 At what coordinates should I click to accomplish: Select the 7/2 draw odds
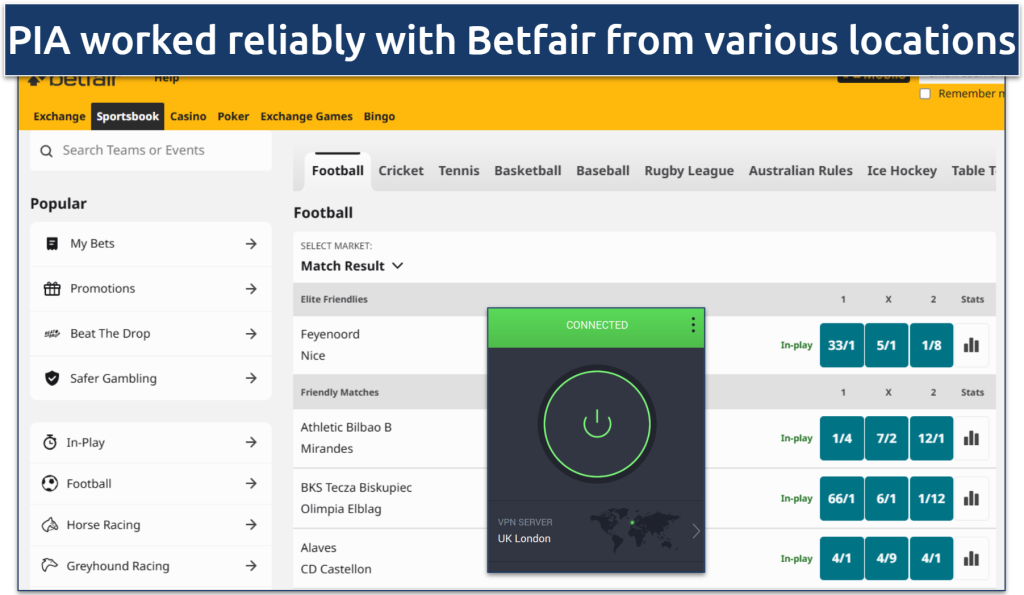(886, 438)
